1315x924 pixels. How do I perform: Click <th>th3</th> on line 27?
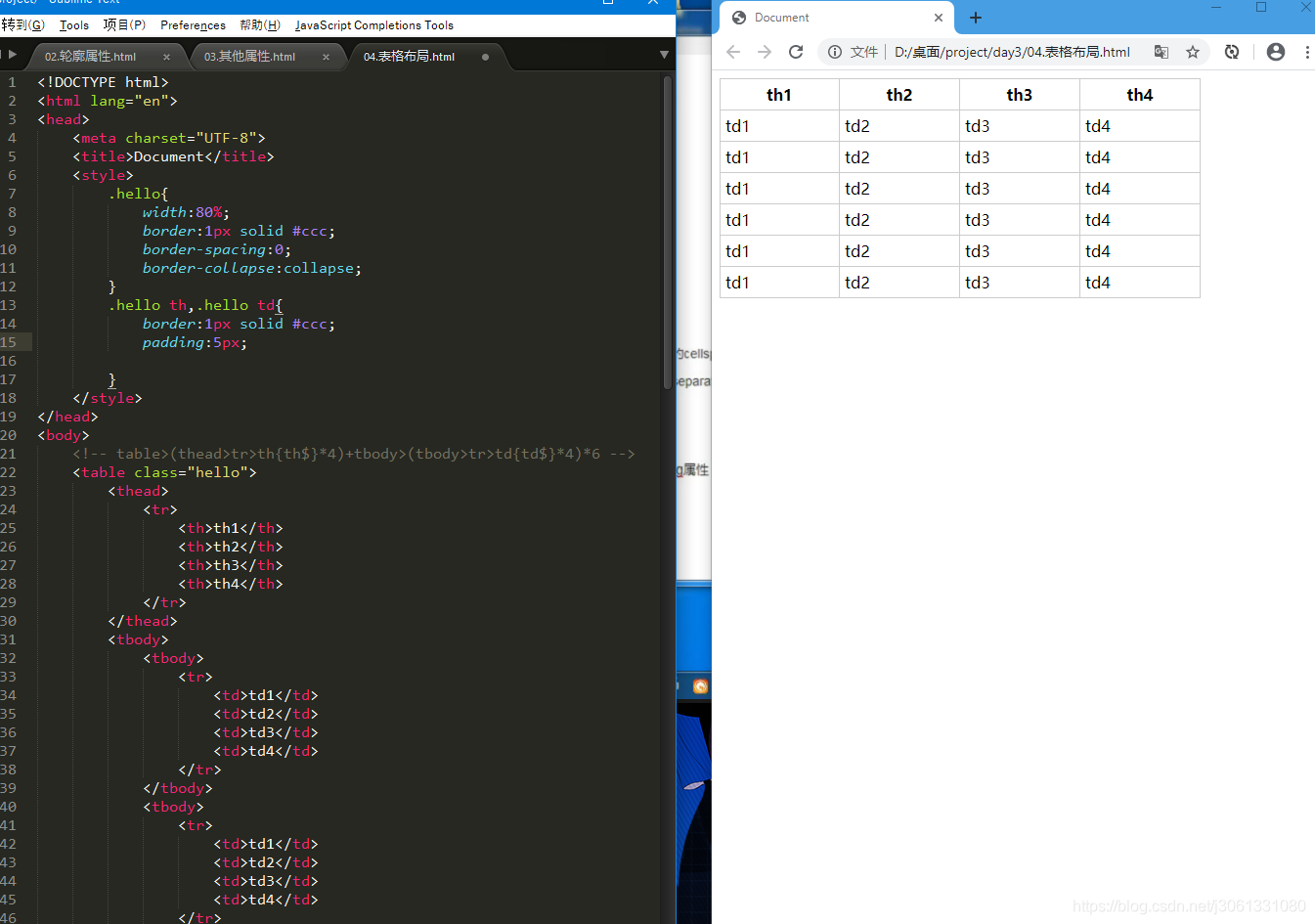pyautogui.click(x=231, y=565)
